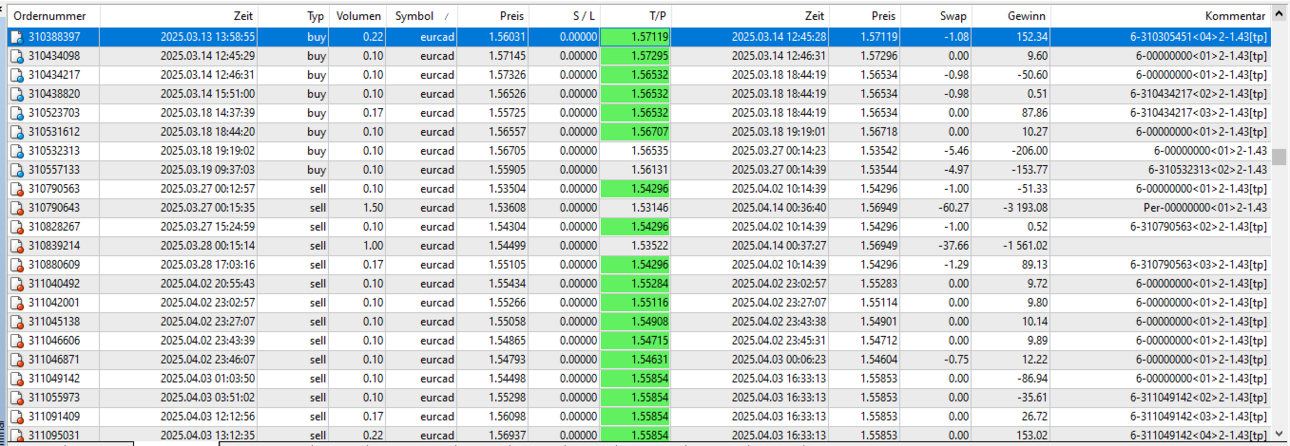
Task: Click the order icon beside 310388397
Action: 16,36
